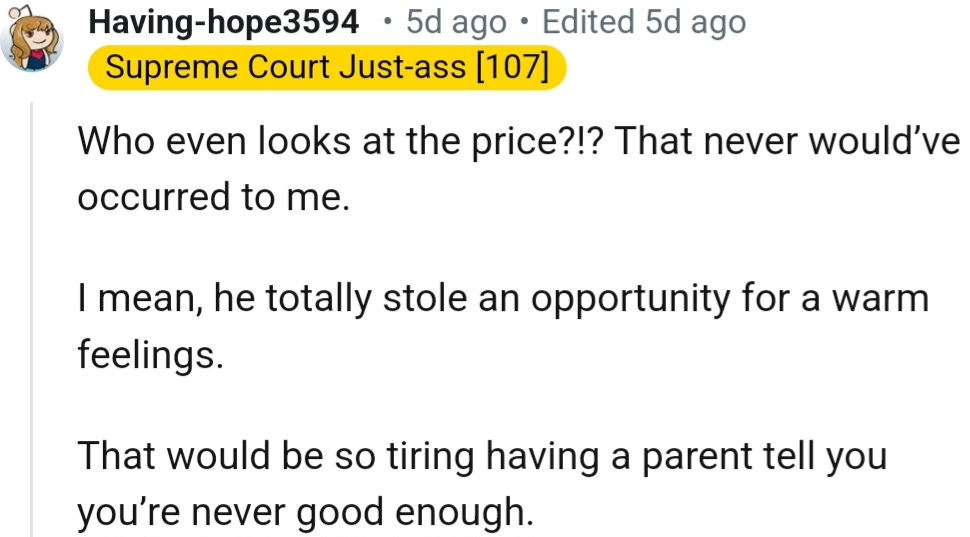
Task: Click the "Edited 5d ago" label
Action: (x=643, y=22)
